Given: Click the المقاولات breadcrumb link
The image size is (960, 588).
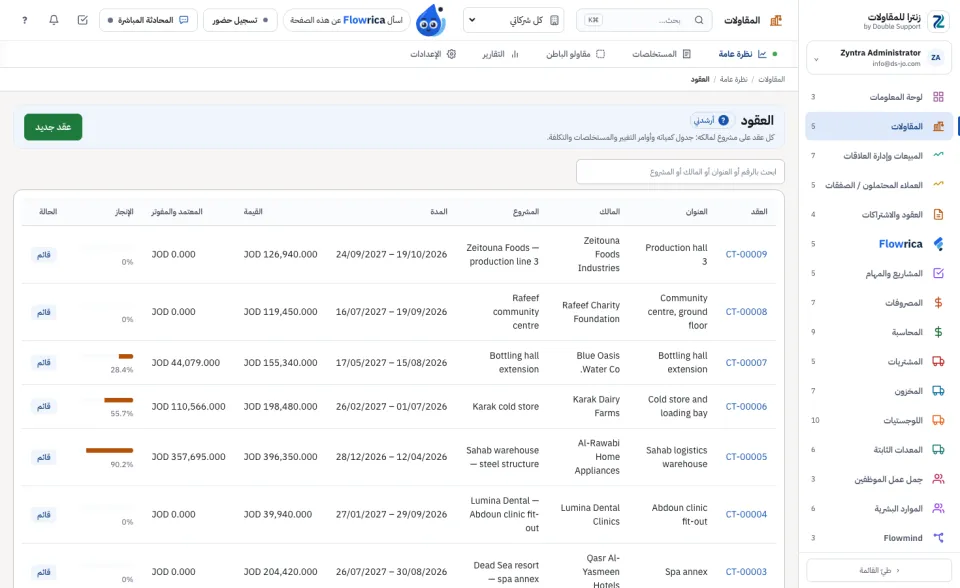Looking at the screenshot, I should point(771,80).
